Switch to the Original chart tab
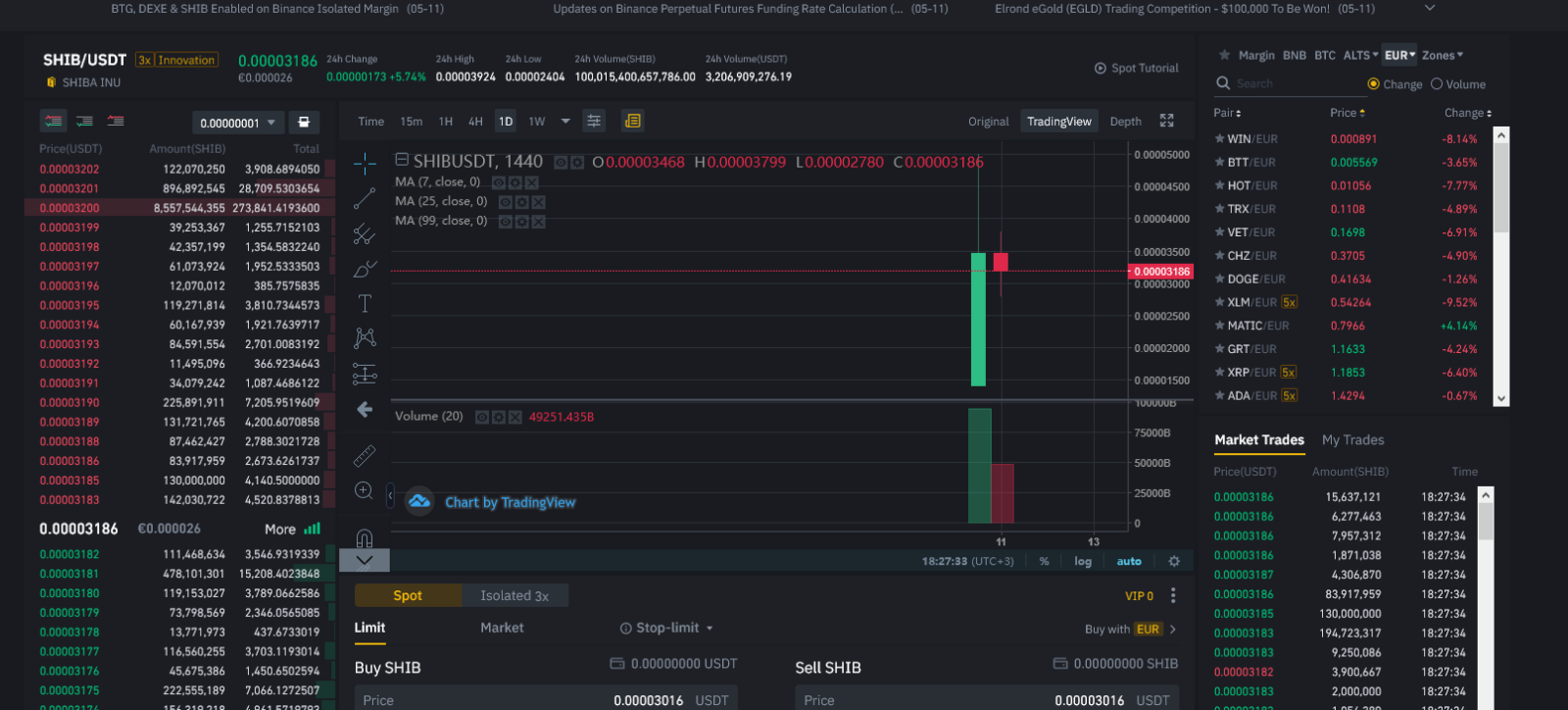Image resolution: width=1568 pixels, height=710 pixels. coord(988,122)
